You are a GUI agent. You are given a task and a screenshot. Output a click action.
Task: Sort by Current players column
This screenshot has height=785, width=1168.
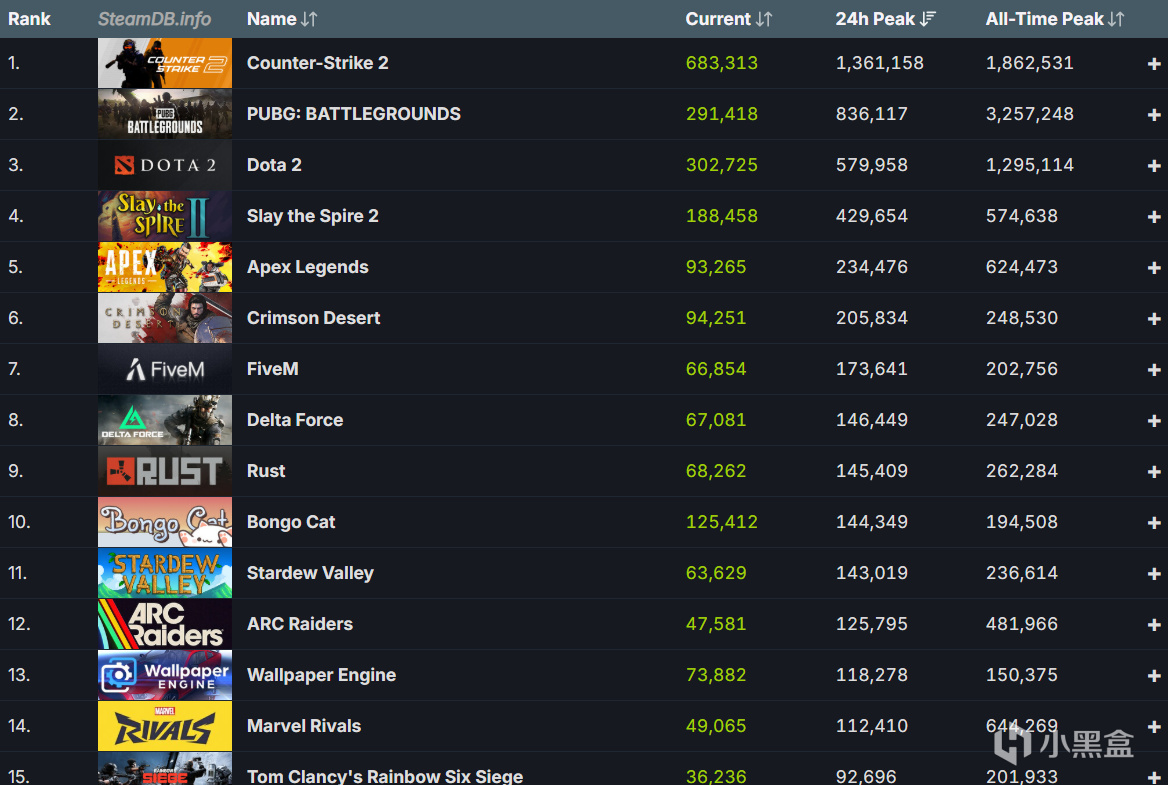point(729,19)
